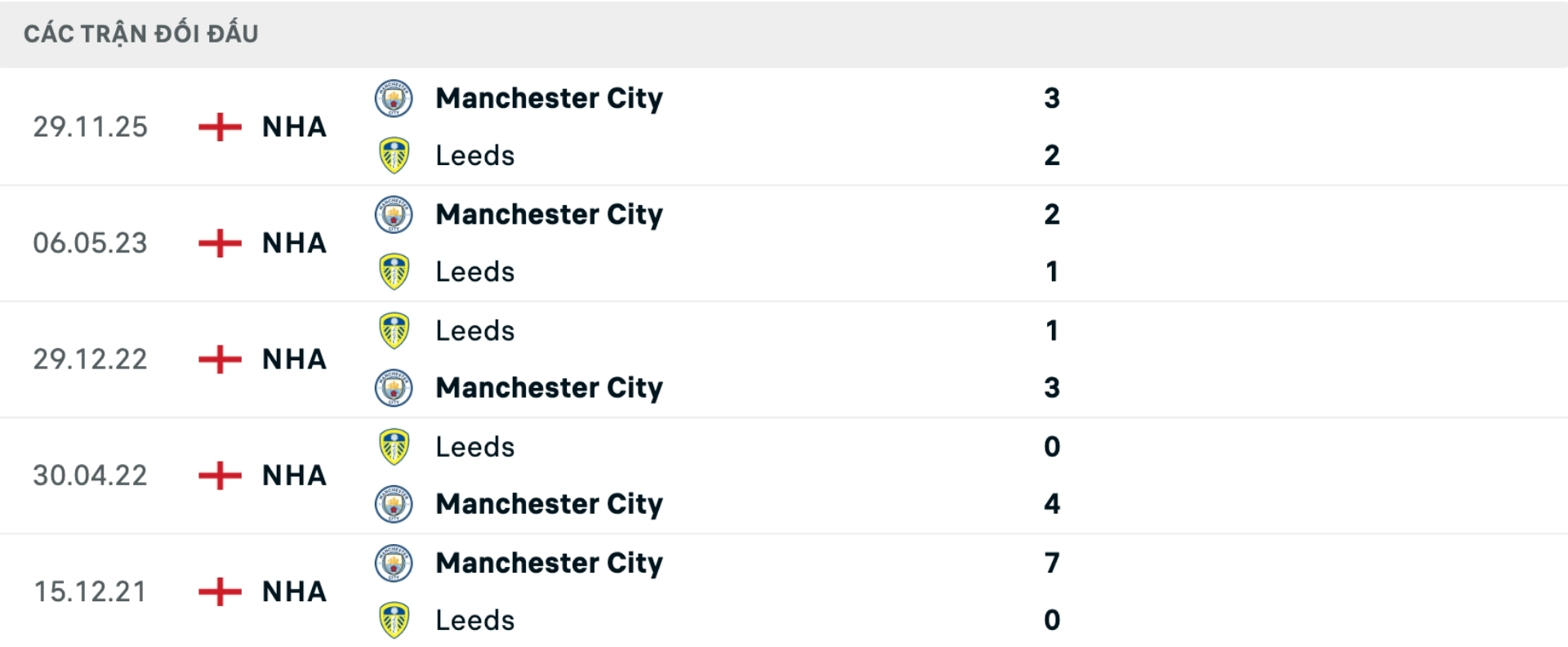
Task: Click Manchester City's name in the 15.12.21 match
Action: (x=549, y=562)
